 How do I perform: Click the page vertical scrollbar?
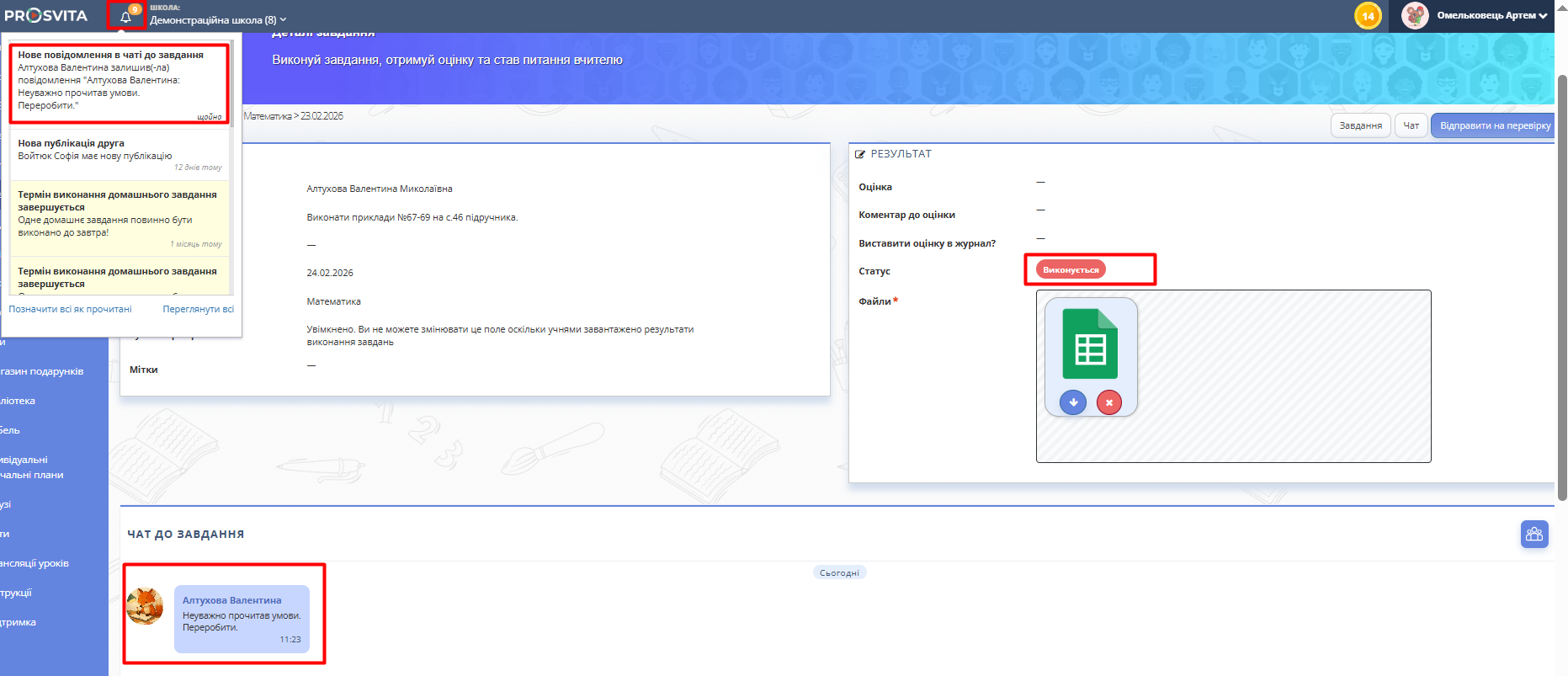point(1562,286)
